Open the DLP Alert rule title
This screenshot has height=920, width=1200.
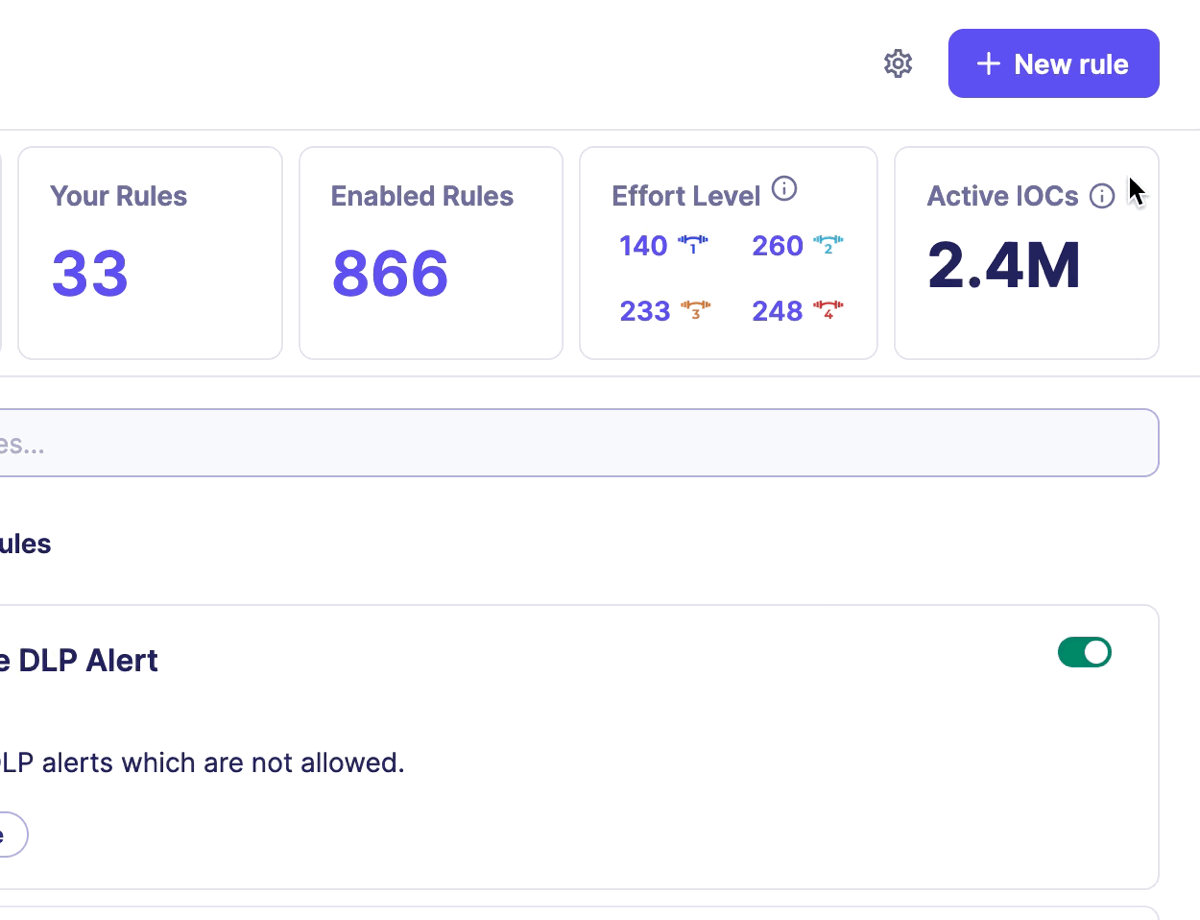78,661
